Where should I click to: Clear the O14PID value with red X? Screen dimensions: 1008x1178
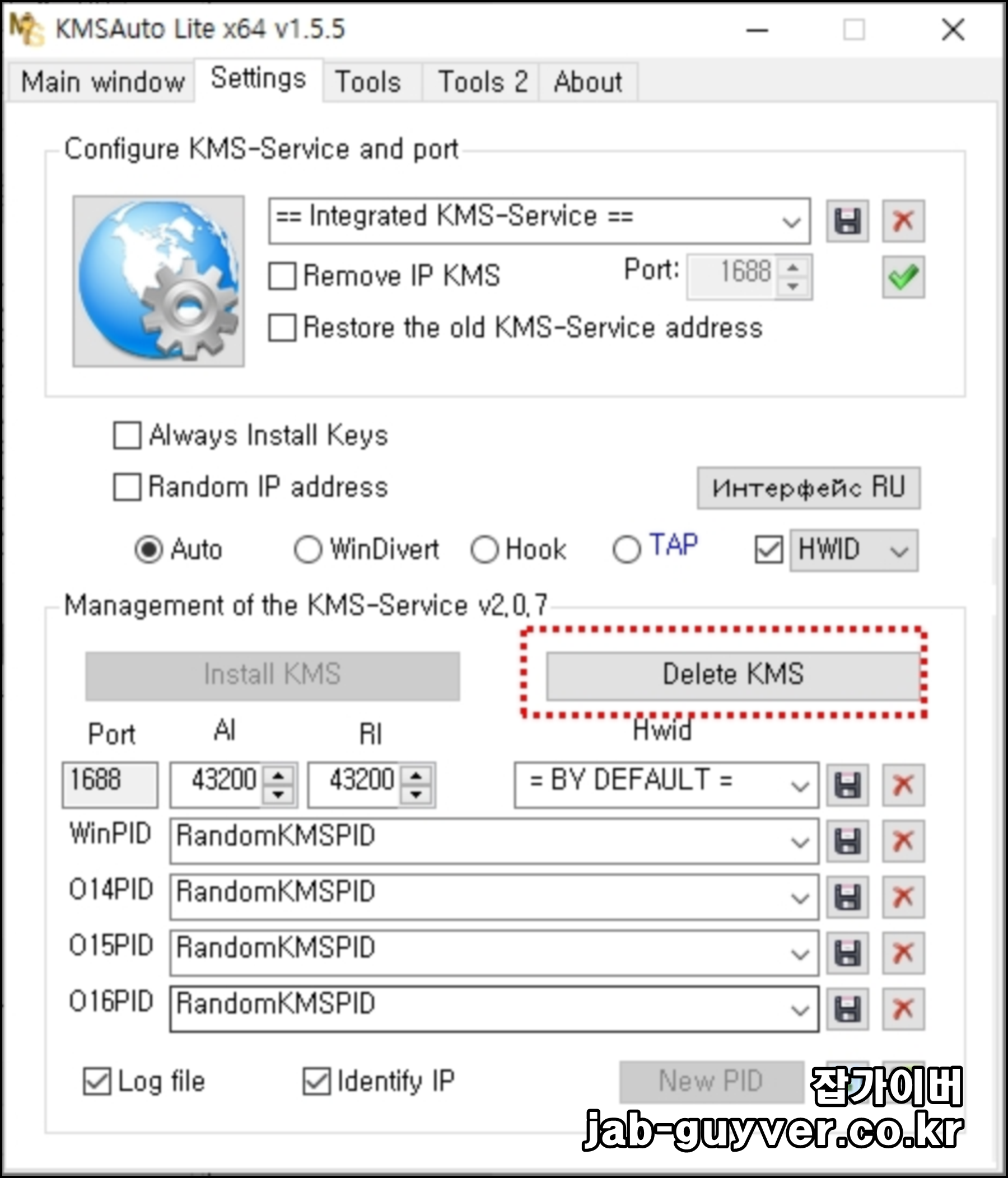(903, 897)
